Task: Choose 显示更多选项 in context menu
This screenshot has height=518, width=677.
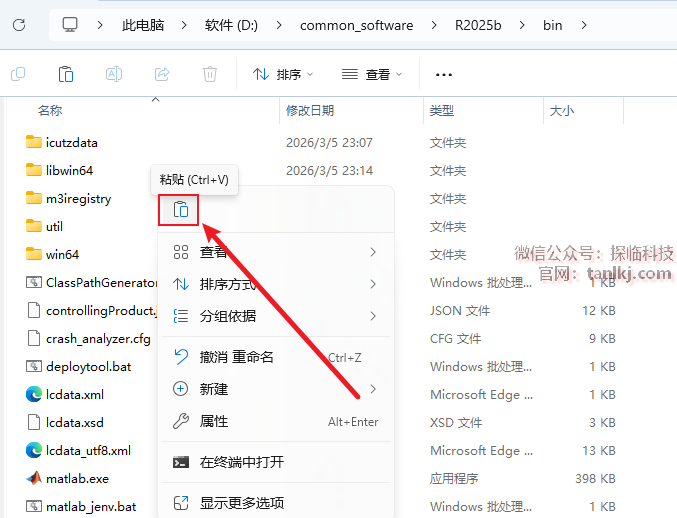Action: tap(276, 503)
